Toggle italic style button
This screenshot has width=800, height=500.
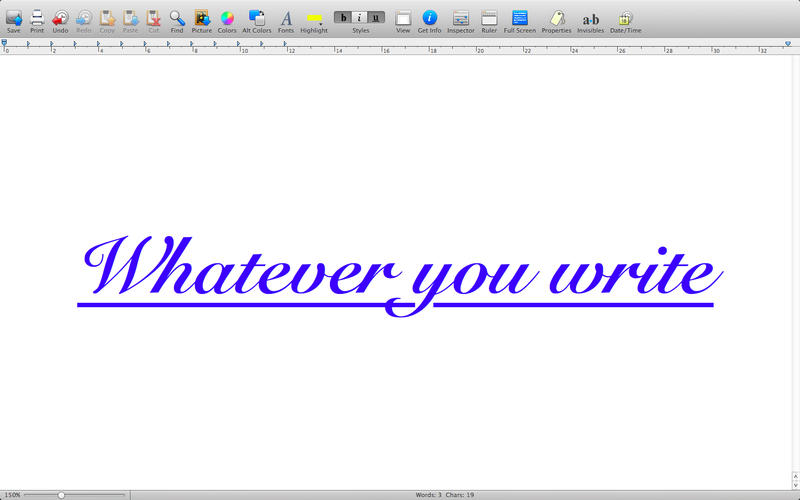(x=360, y=17)
